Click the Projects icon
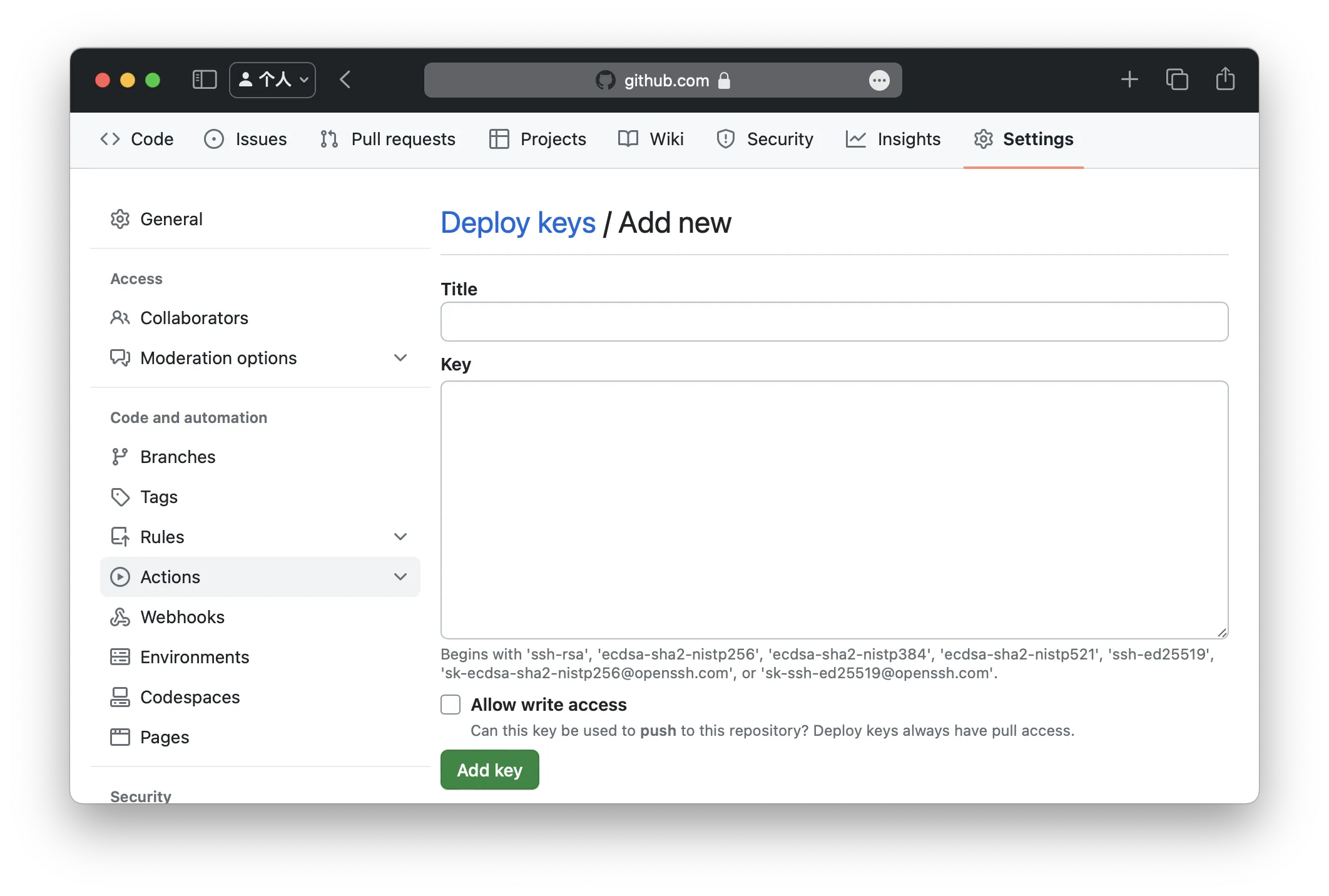 [498, 139]
